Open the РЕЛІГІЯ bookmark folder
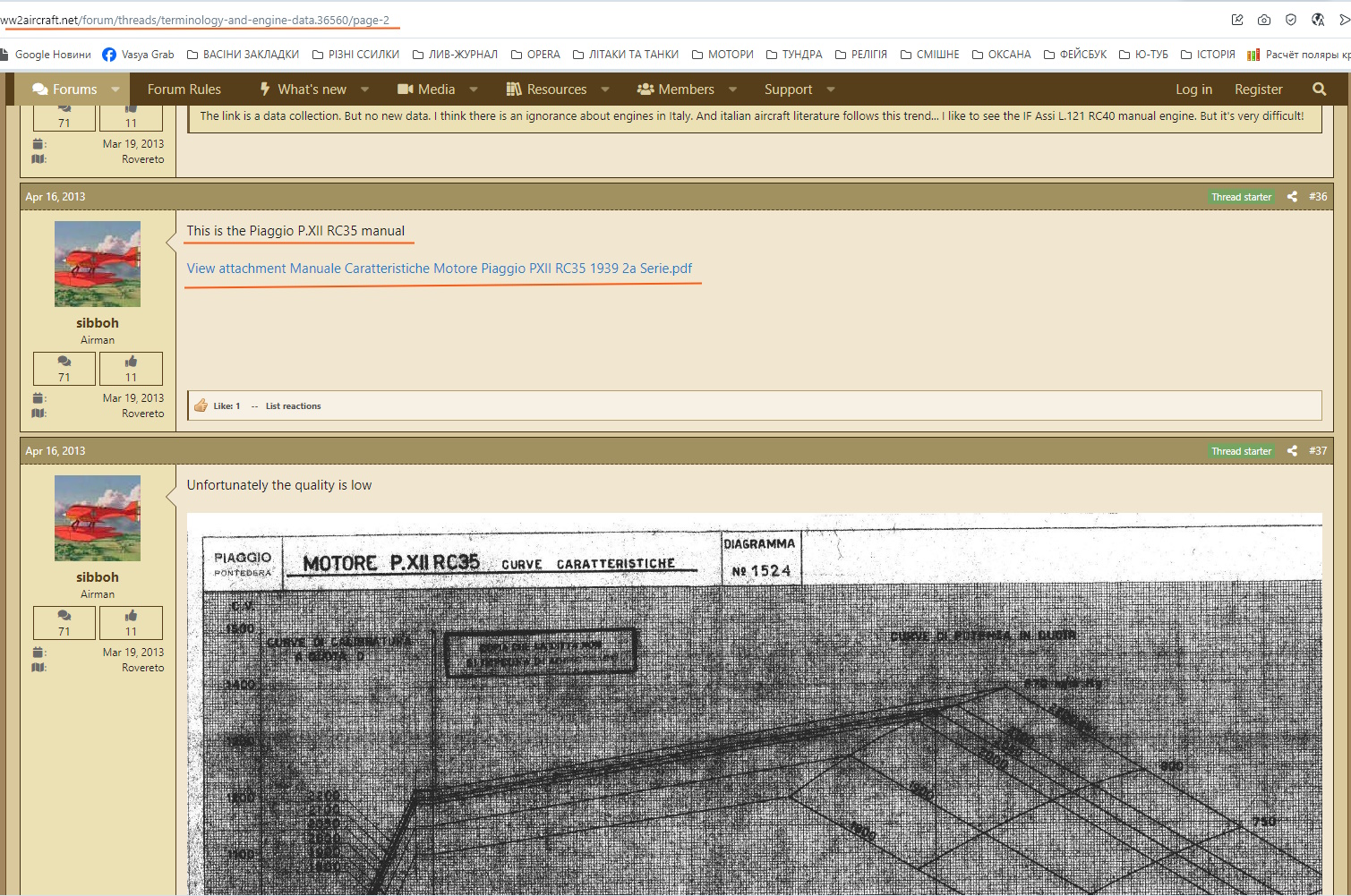This screenshot has height=896, width=1351. 861,55
